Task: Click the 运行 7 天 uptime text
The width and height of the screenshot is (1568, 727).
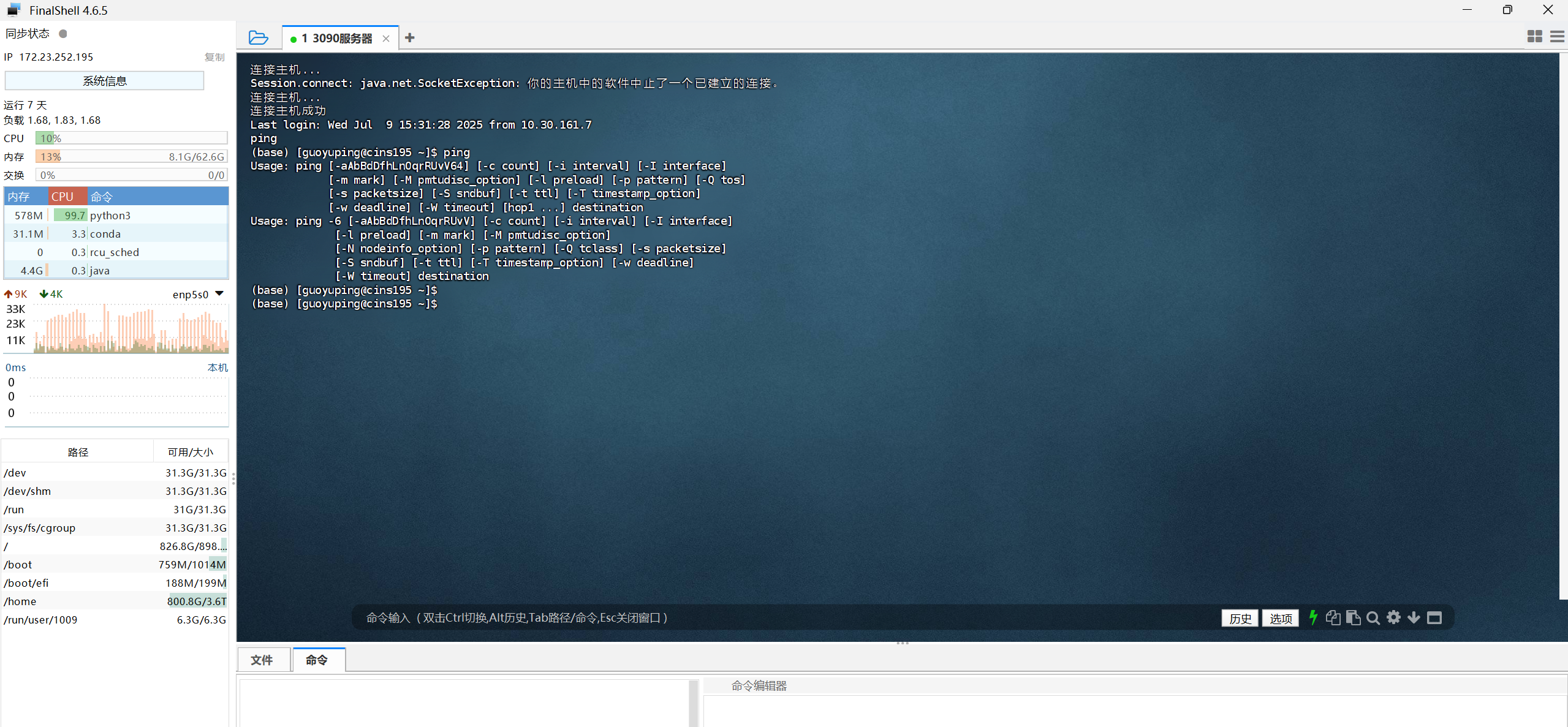Action: click(25, 105)
